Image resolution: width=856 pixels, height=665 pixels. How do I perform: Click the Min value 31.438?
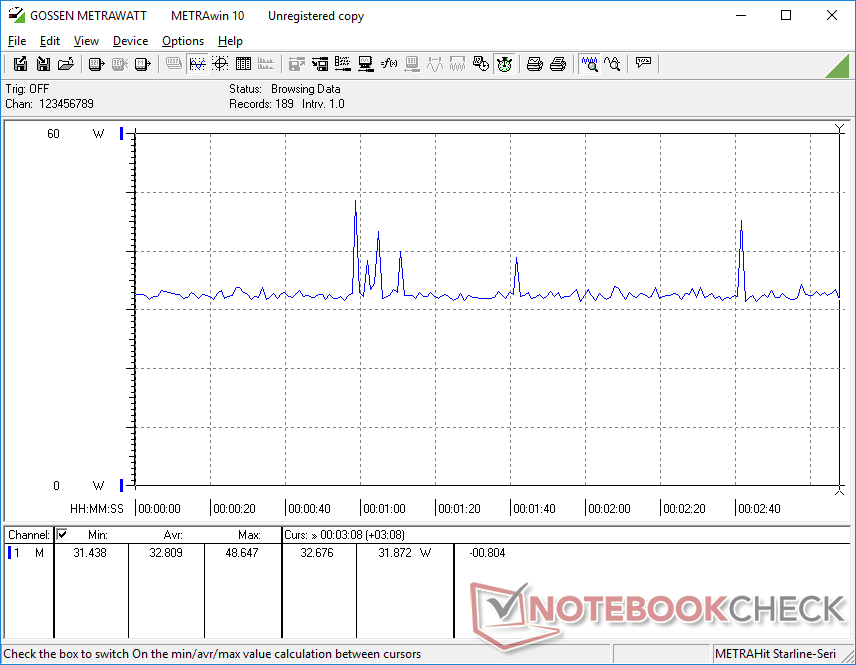pyautogui.click(x=90, y=553)
